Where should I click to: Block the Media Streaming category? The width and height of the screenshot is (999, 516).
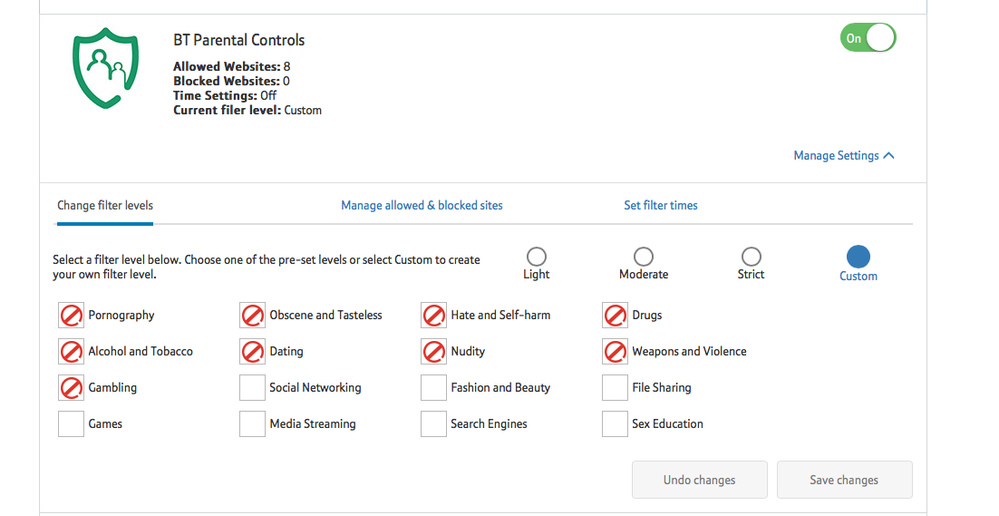pyautogui.click(x=252, y=424)
